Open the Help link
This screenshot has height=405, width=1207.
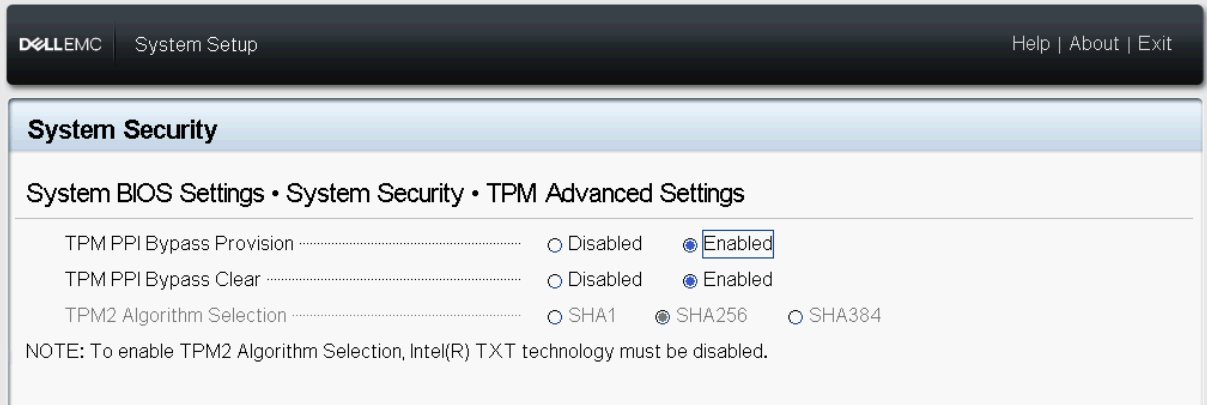click(x=1030, y=44)
